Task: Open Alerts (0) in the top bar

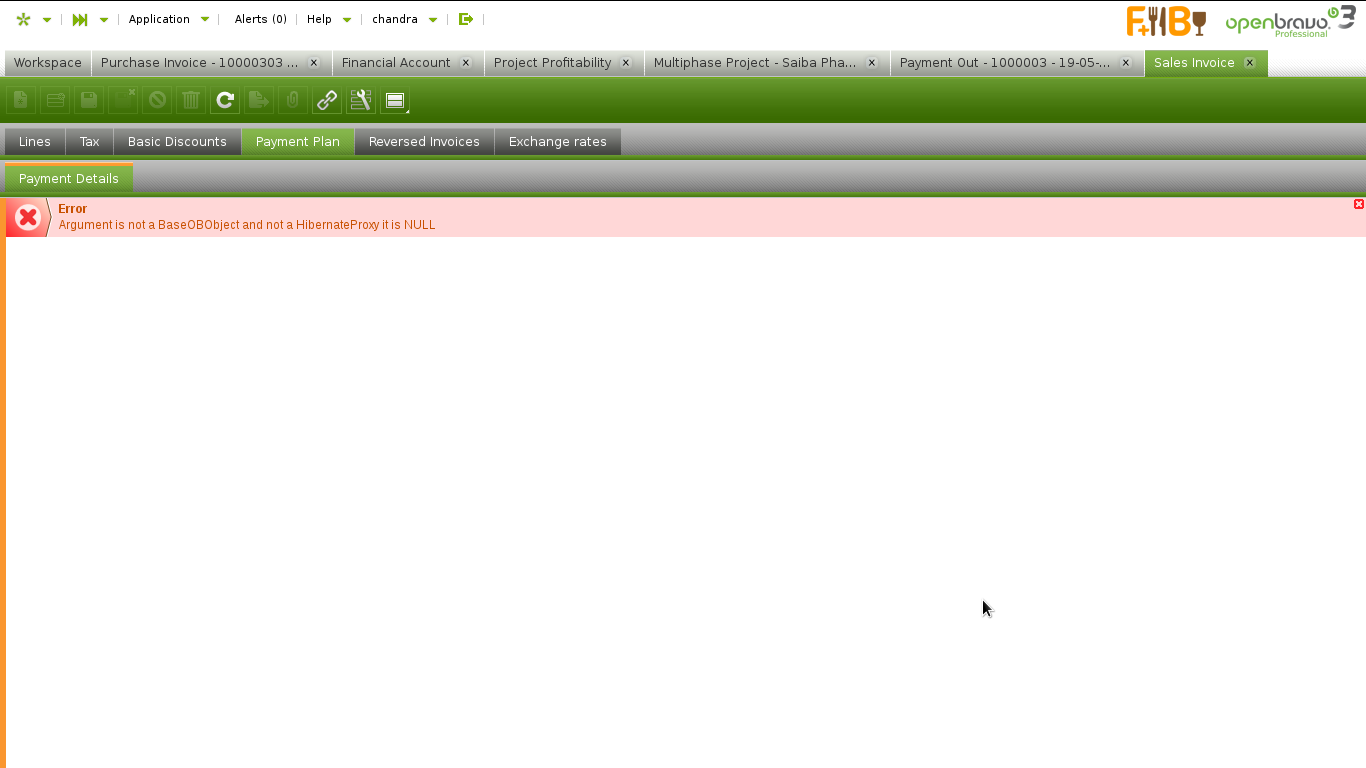Action: coord(260,19)
